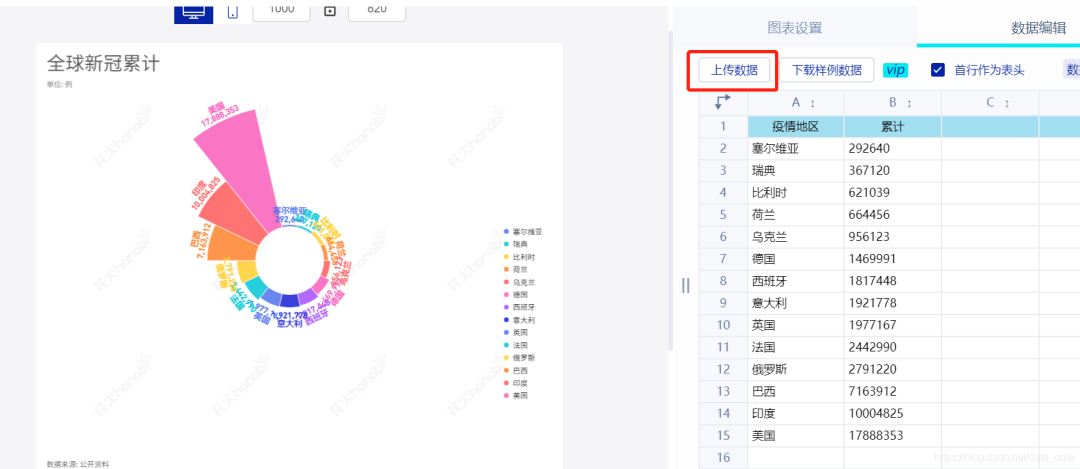
Task: Select the mobile phone preview icon
Action: [233, 12]
